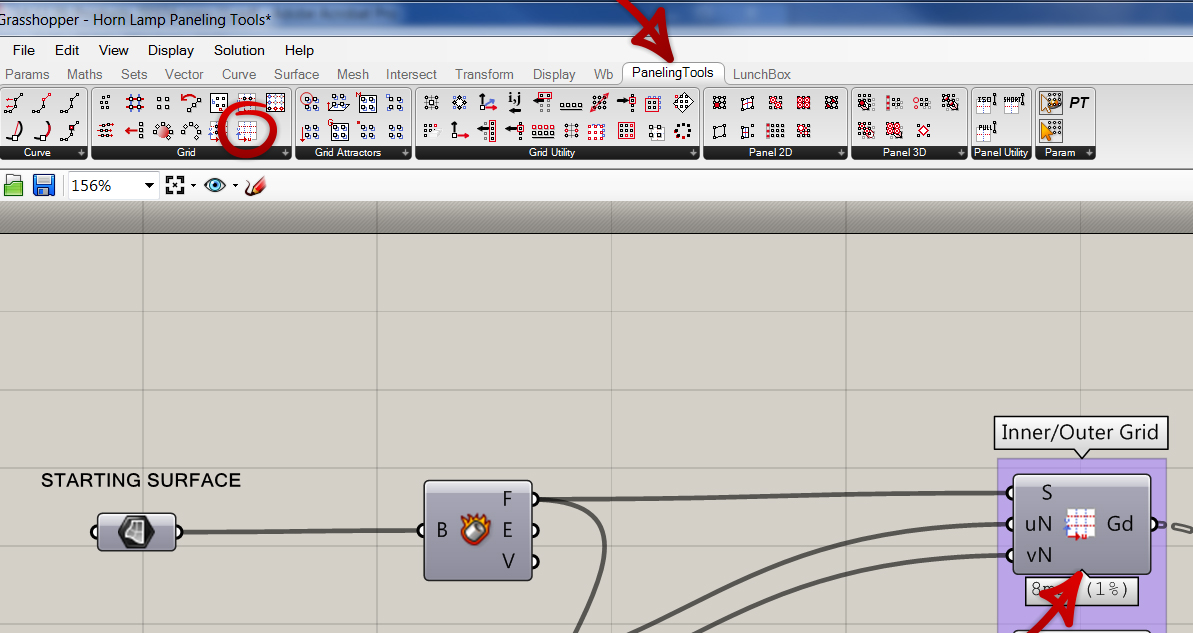Open the Display menu in menu bar

tap(170, 50)
